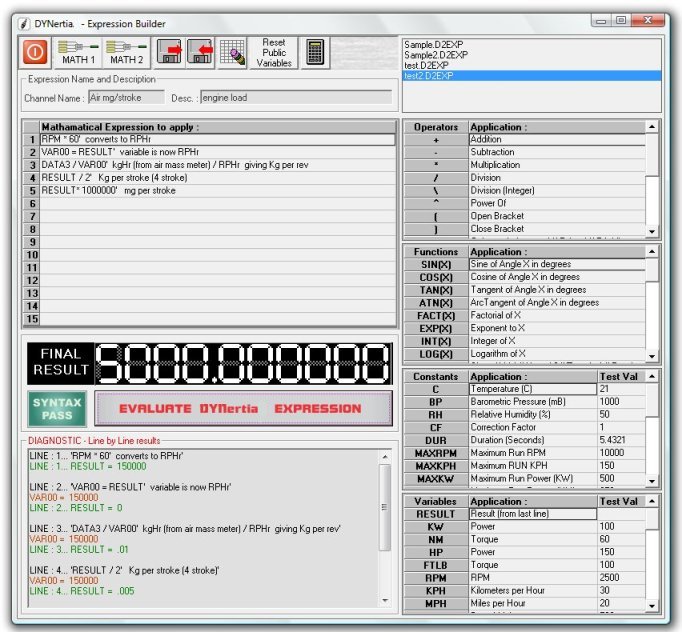Insert the / Division operator
The width and height of the screenshot is (682, 632).
tap(436, 178)
